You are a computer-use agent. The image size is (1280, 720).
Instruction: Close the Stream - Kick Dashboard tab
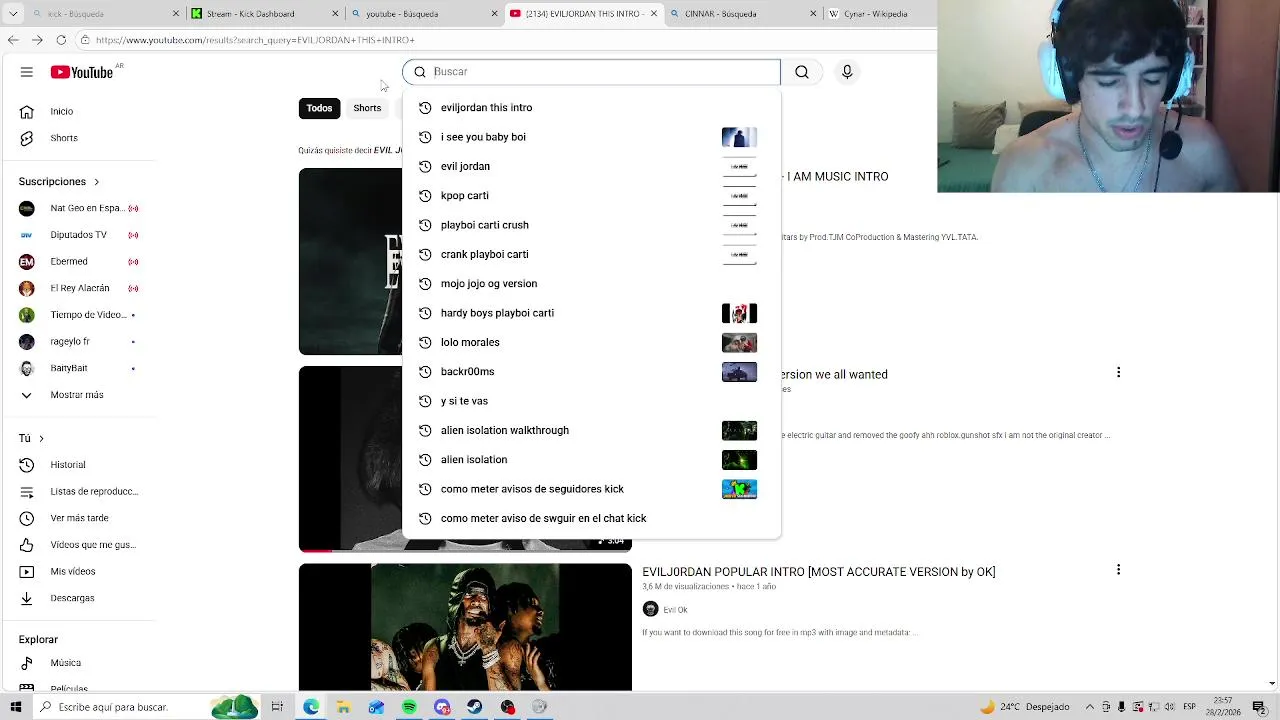336,14
